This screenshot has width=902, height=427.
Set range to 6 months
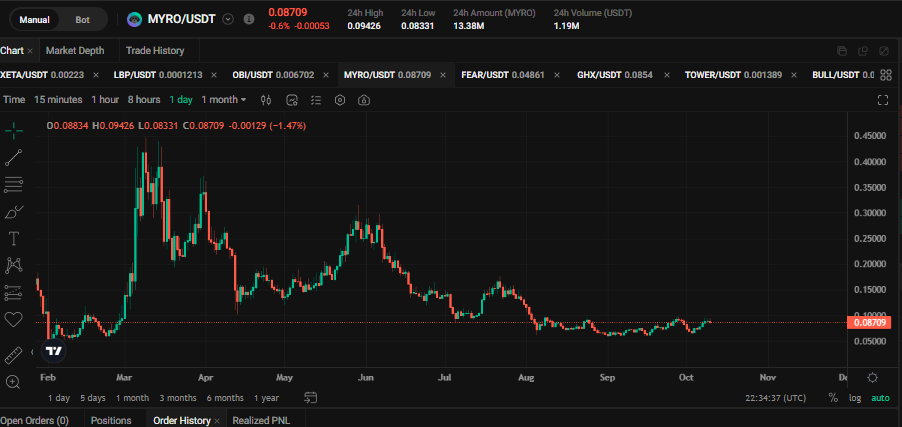[x=225, y=398]
